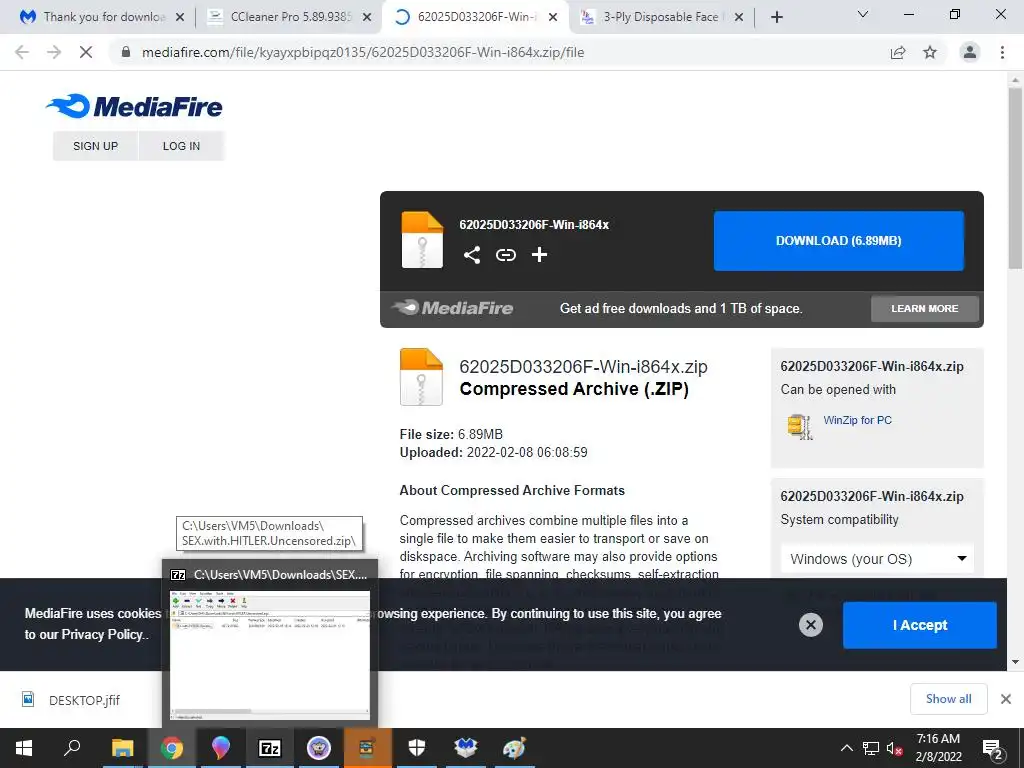Click the Chrome taskbar icon

tap(172, 748)
